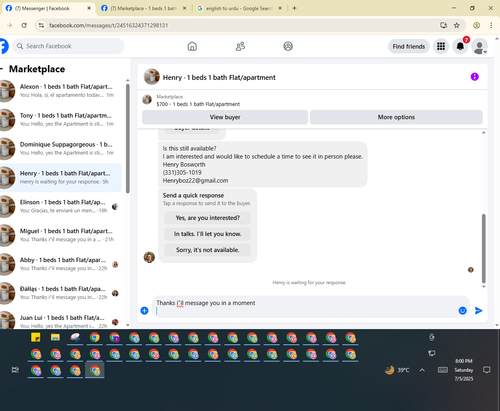The height and width of the screenshot is (411, 500).
Task: Open the Dominique Suppagorgeous conversation
Action: click(61, 149)
